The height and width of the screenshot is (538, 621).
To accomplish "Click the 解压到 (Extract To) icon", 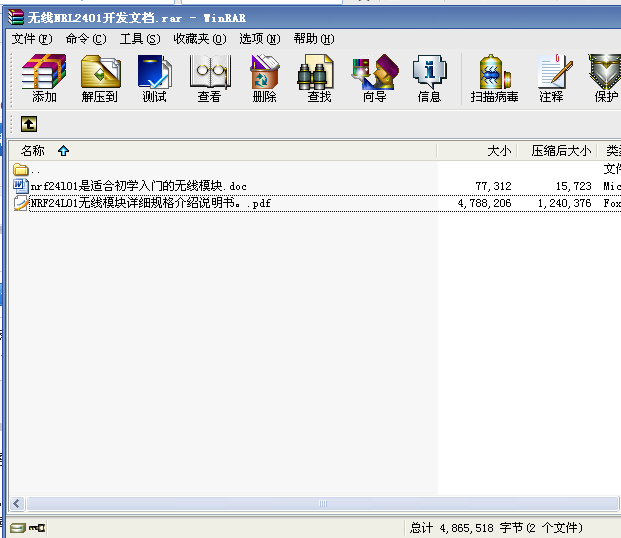I will point(100,78).
